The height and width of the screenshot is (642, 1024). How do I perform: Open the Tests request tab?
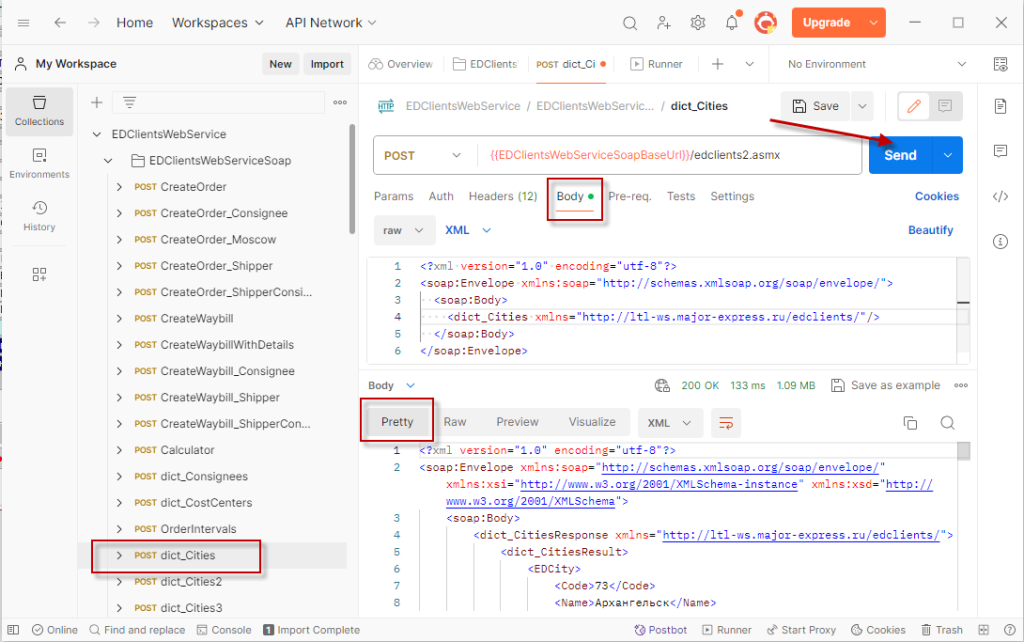pyautogui.click(x=681, y=196)
